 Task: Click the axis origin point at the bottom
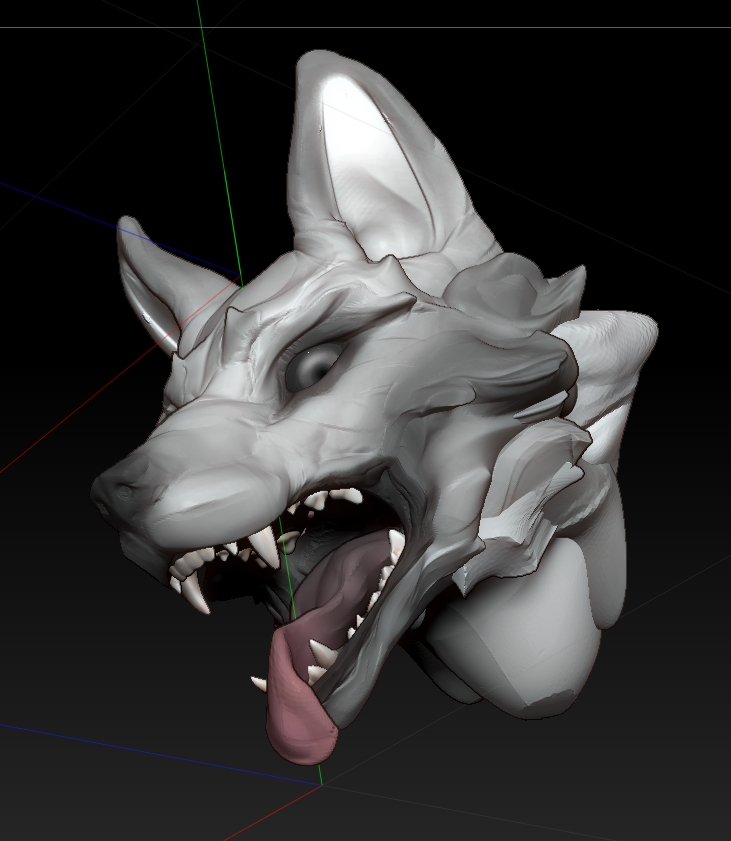point(321,785)
